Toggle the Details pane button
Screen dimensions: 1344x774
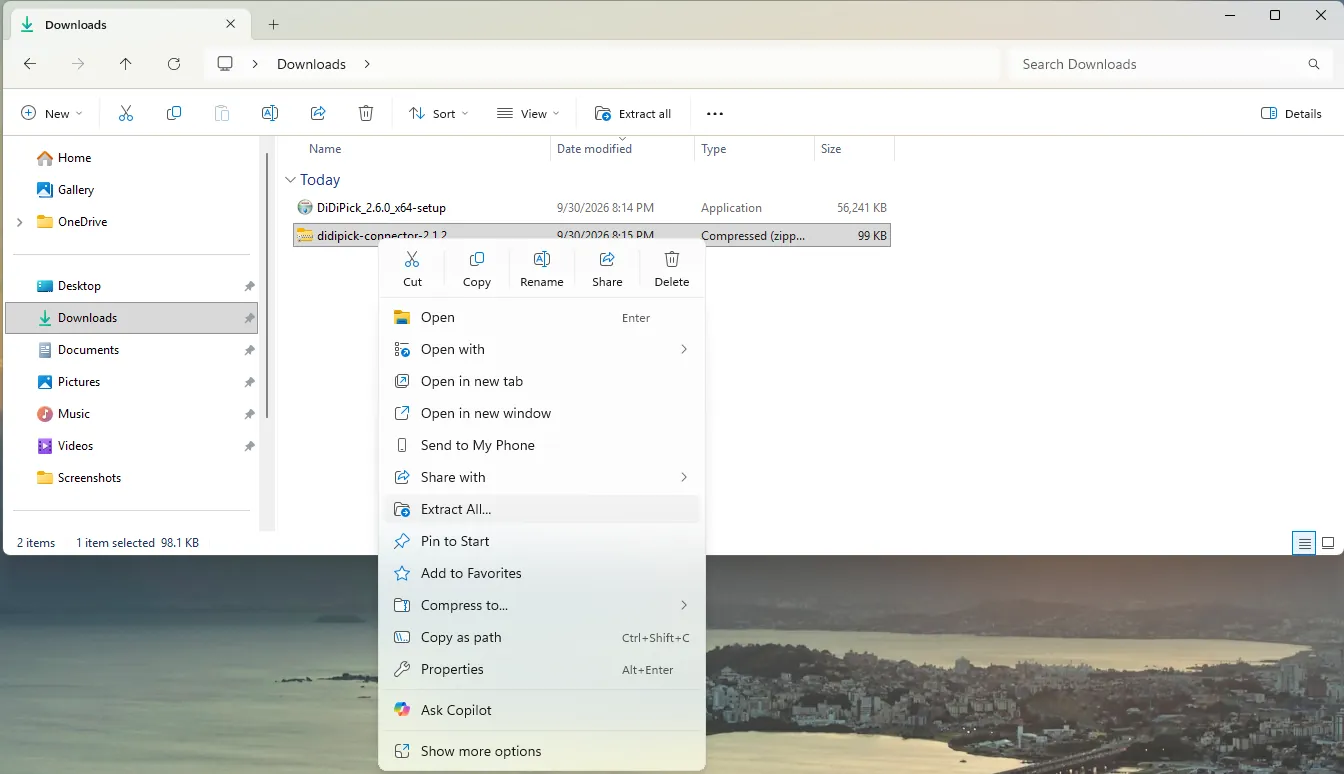[1291, 113]
